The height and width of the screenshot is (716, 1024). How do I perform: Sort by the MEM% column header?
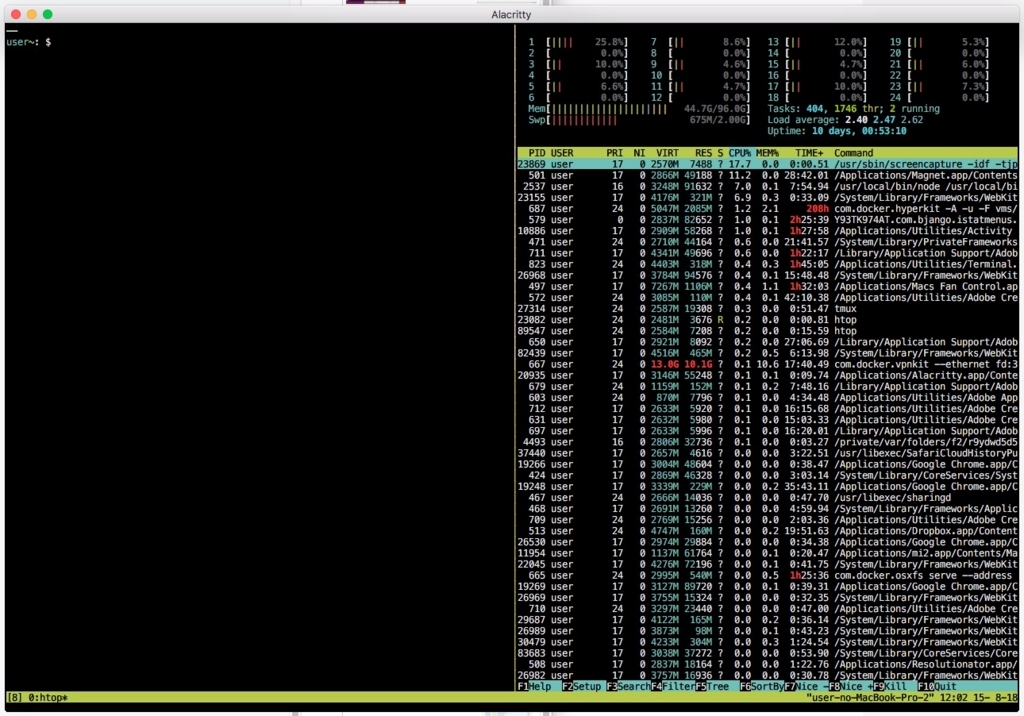767,153
